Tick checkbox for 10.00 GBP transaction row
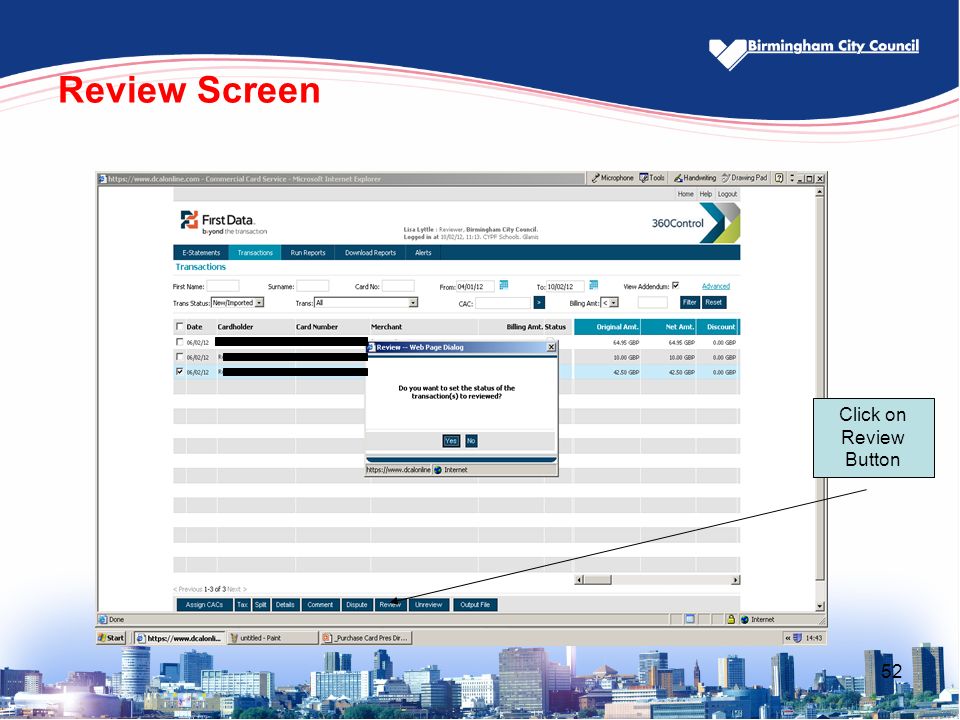 [x=179, y=356]
